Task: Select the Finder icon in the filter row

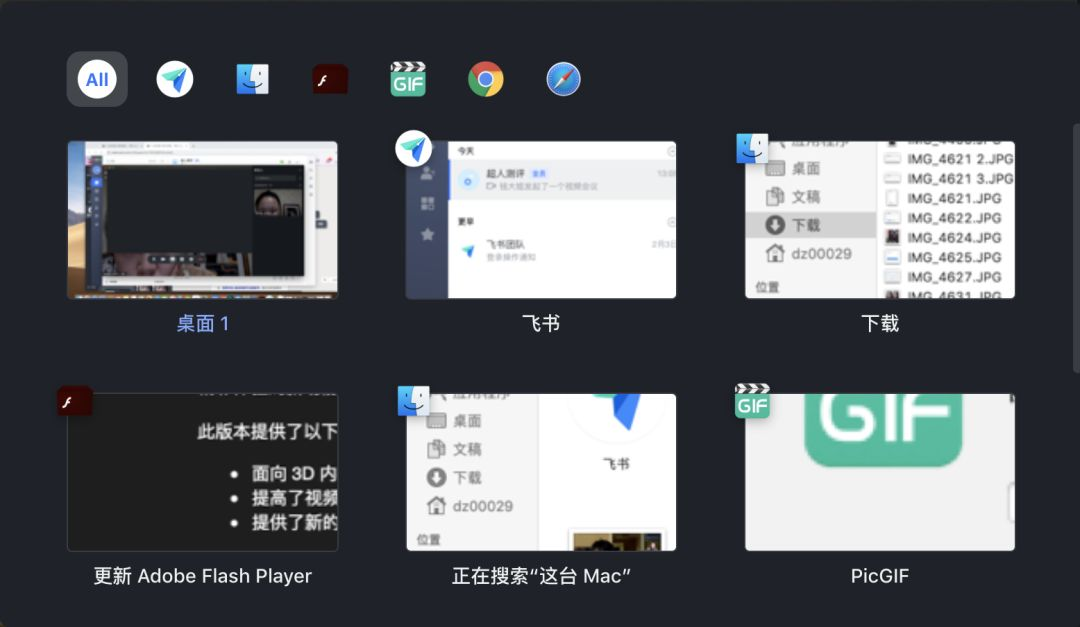Action: pos(252,78)
